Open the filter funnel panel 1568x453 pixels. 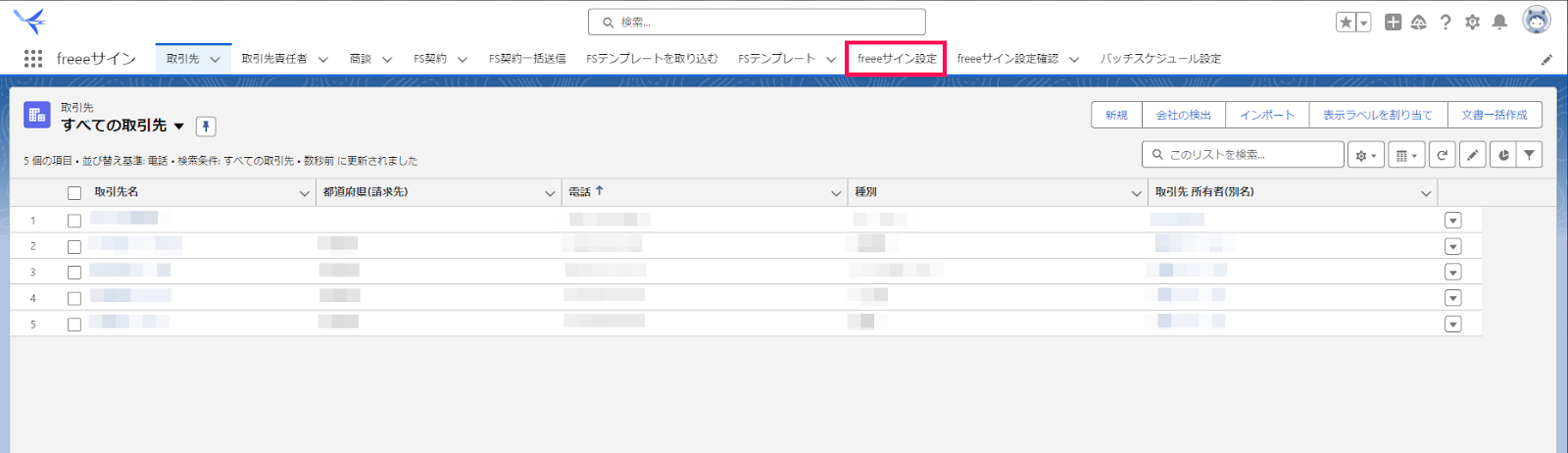click(1529, 155)
